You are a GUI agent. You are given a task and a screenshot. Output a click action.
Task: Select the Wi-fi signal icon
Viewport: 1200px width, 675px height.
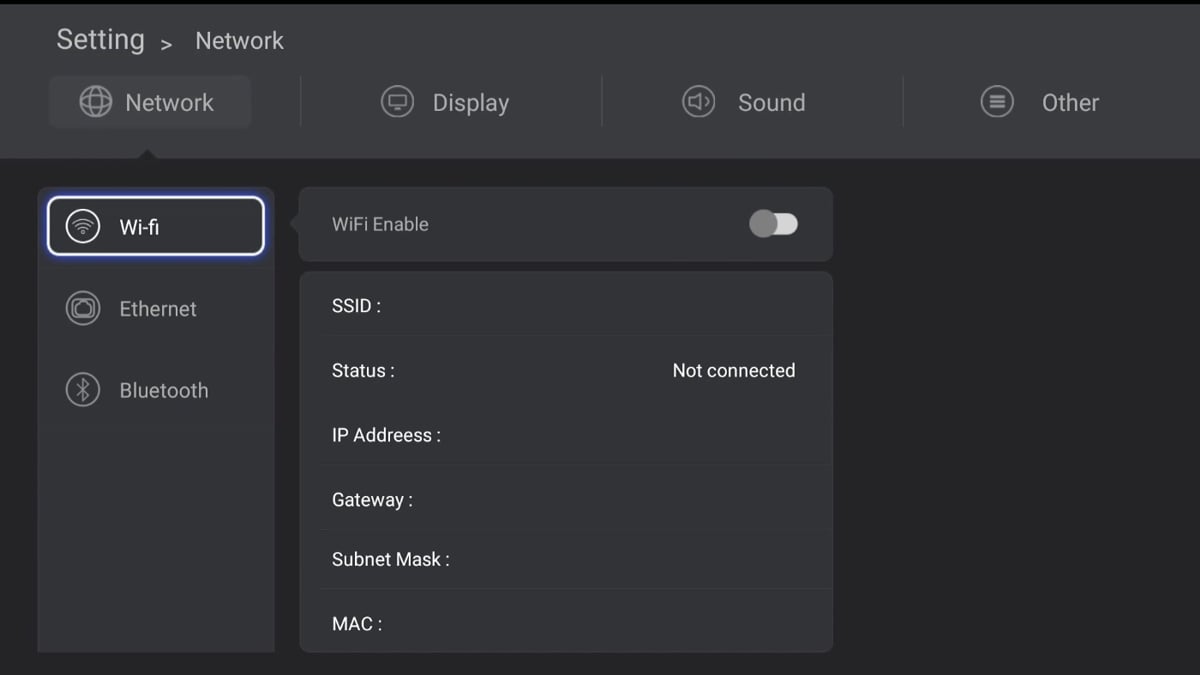83,226
